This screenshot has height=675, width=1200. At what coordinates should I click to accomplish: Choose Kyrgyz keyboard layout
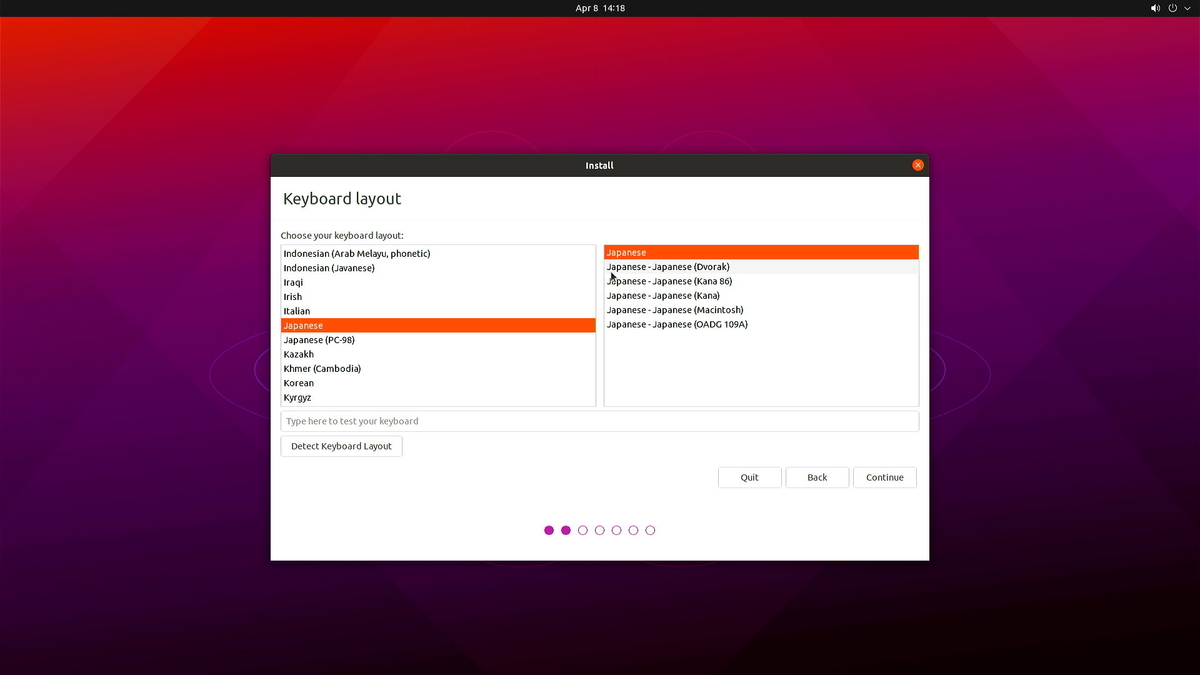coord(438,397)
